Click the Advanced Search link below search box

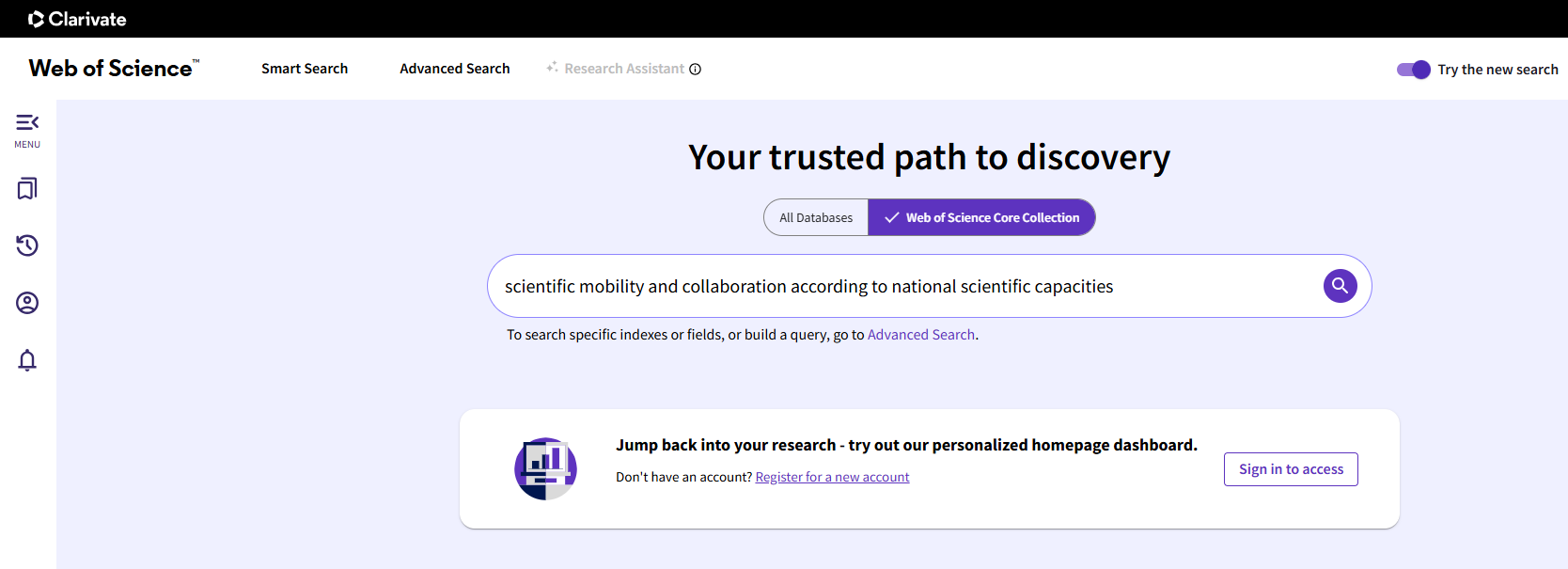point(920,335)
